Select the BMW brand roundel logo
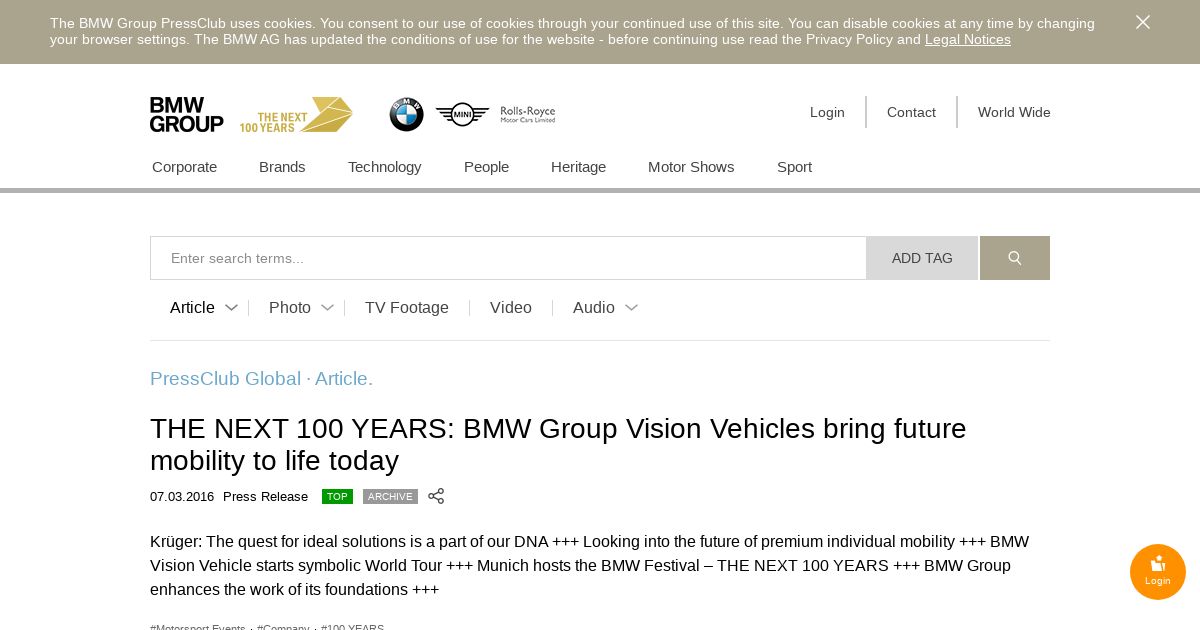 tap(406, 114)
